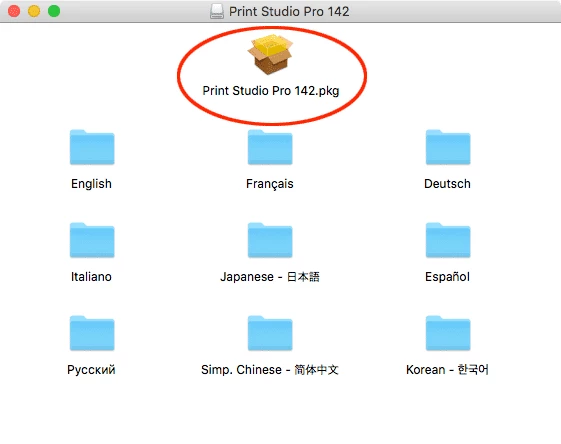The height and width of the screenshot is (444, 561).
Task: Close the Print Studio Pro 142 window
Action: [x=14, y=11]
